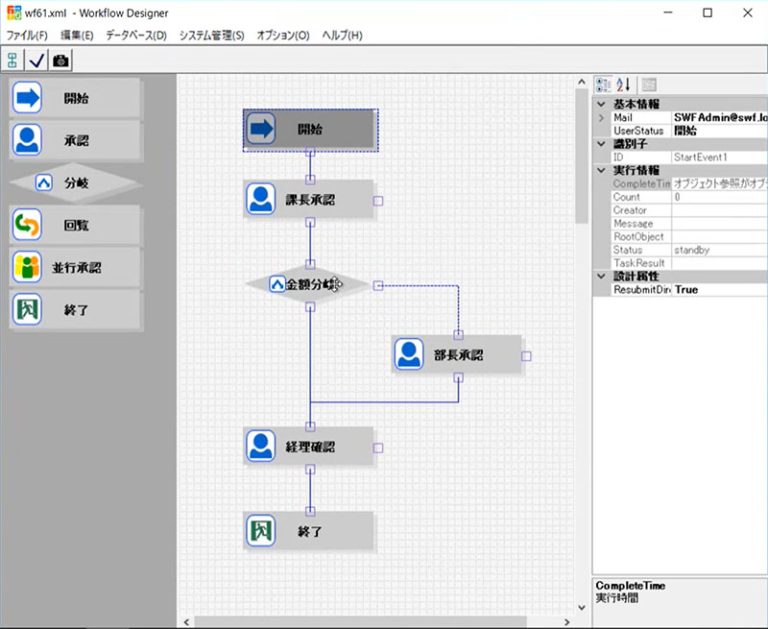The width and height of the screenshot is (768, 629).
Task: Select the 経理確認 node on the canvas
Action: 309,446
